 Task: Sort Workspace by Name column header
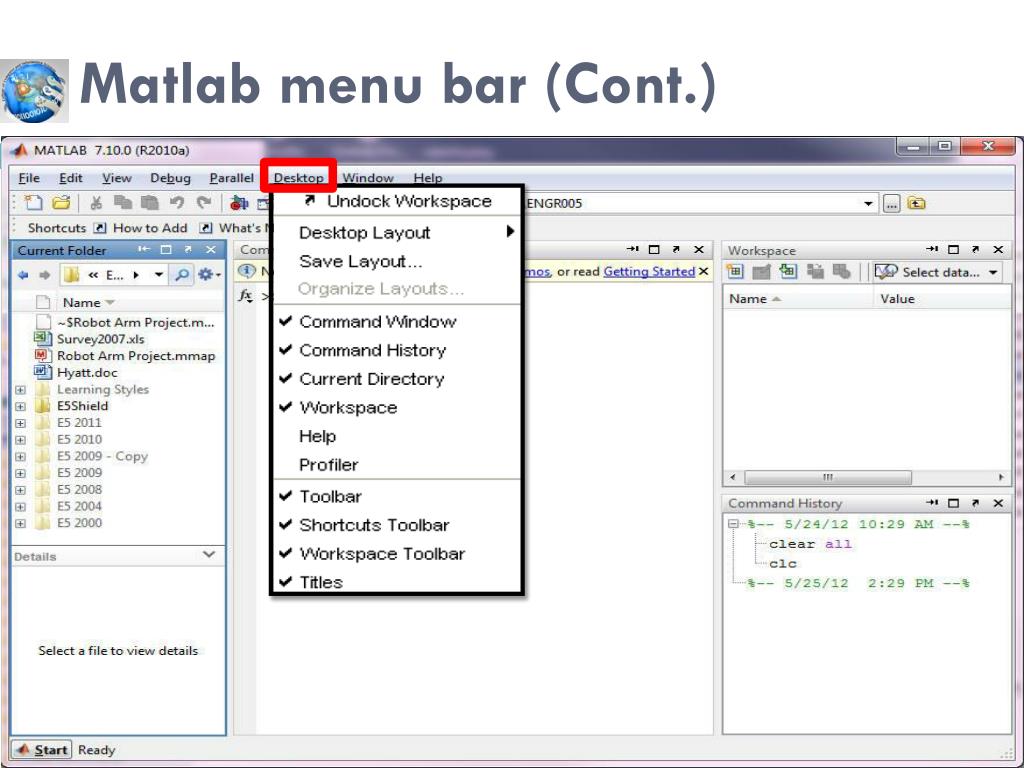pyautogui.click(x=797, y=298)
